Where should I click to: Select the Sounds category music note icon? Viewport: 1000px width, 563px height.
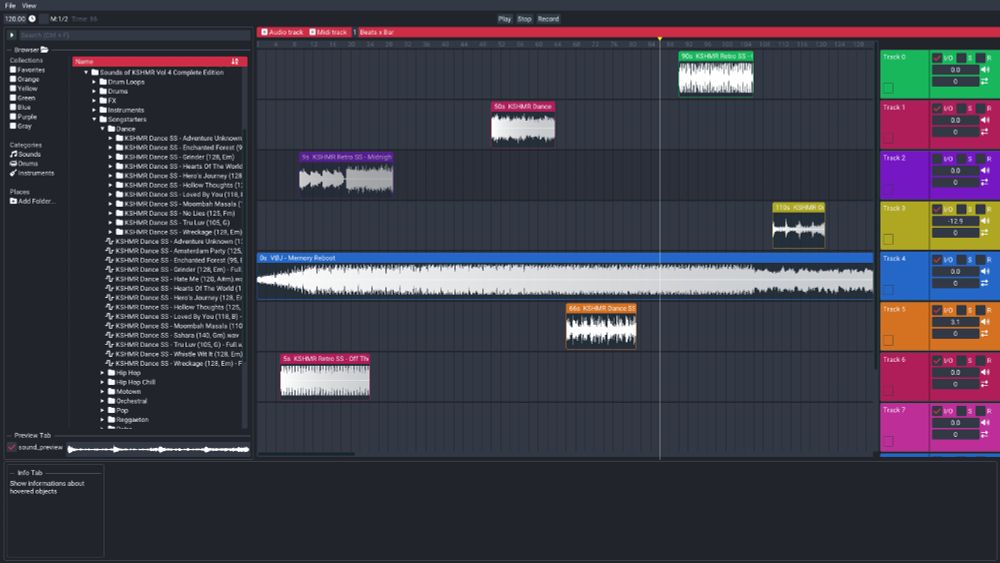pyautogui.click(x=13, y=154)
